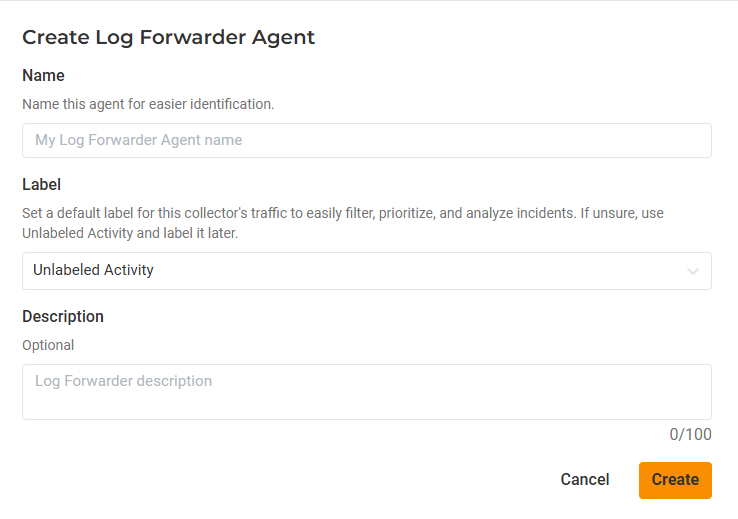Click the "Optional" hint text
The image size is (738, 519).
(x=48, y=345)
